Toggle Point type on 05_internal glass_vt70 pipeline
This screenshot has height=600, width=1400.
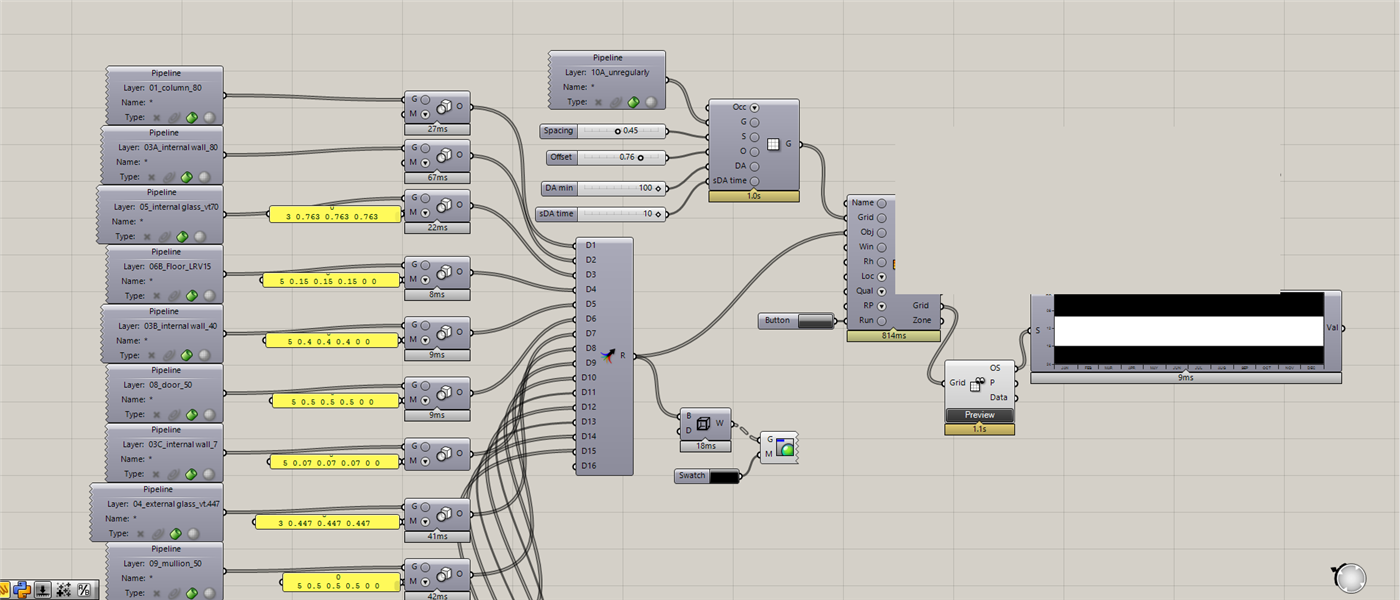(146, 237)
